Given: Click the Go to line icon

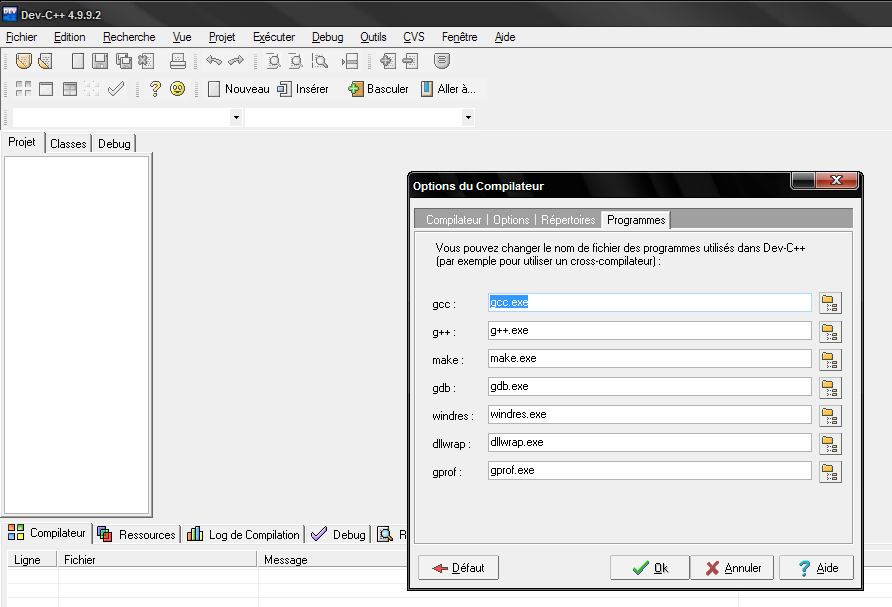Looking at the screenshot, I should (x=350, y=60).
